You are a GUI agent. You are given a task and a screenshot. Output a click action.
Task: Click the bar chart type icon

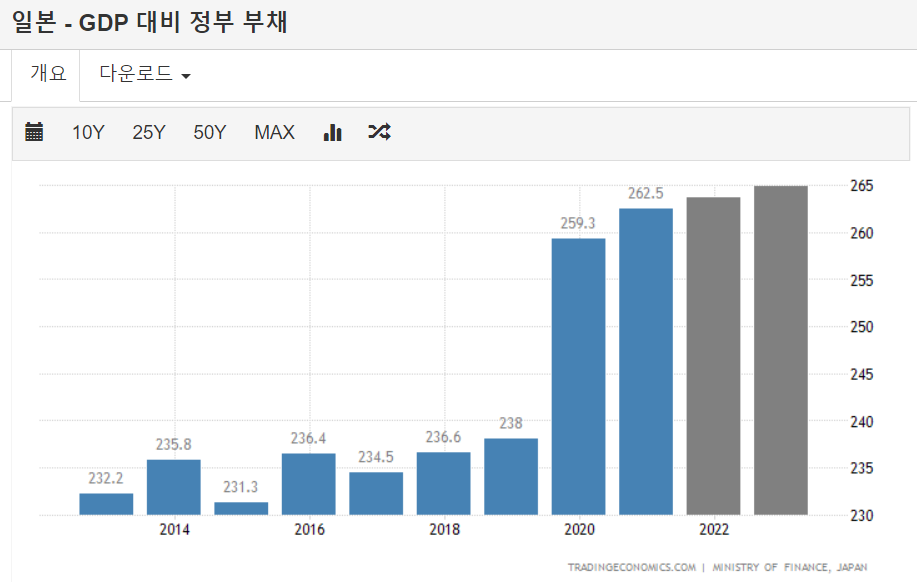tap(333, 132)
